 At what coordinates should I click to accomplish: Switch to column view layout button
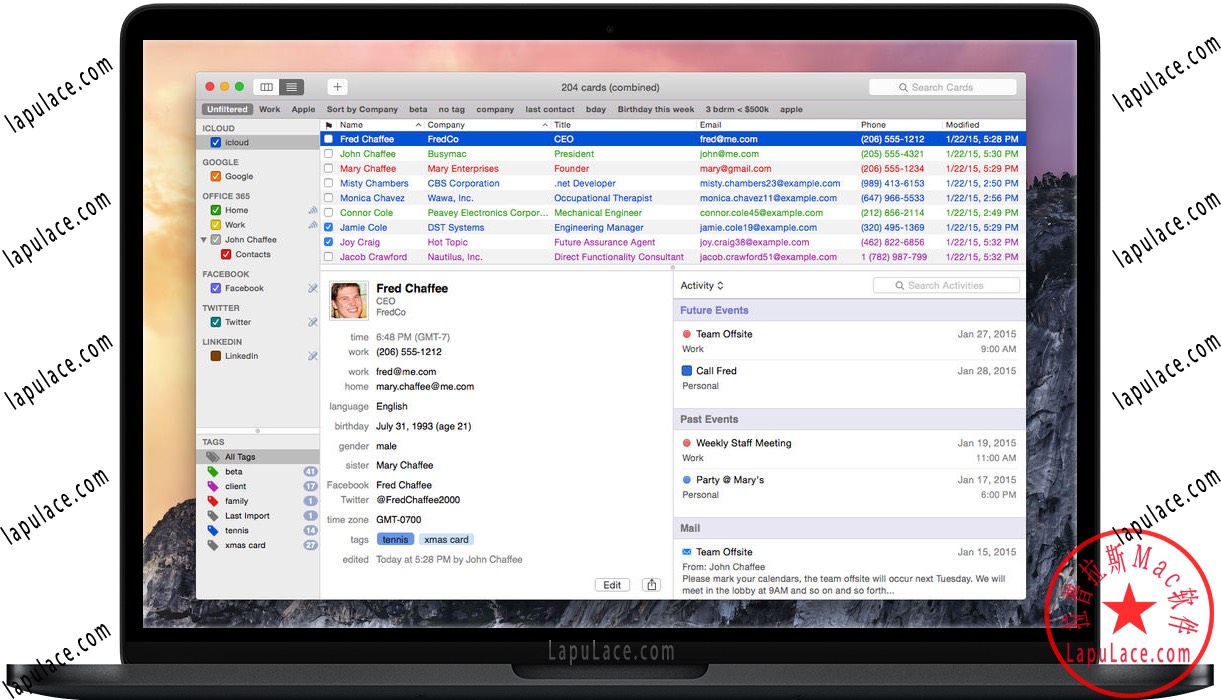[x=266, y=87]
